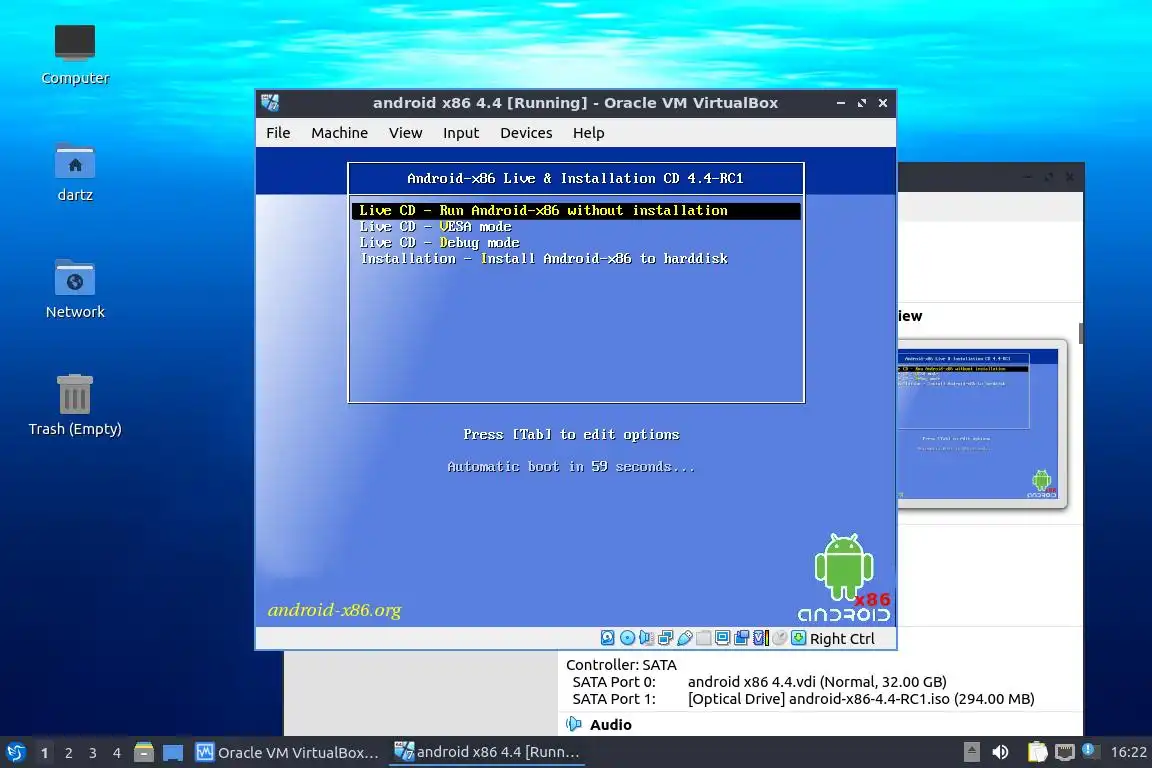
Task: Click the show desktop taskbar icon
Action: pos(173,753)
